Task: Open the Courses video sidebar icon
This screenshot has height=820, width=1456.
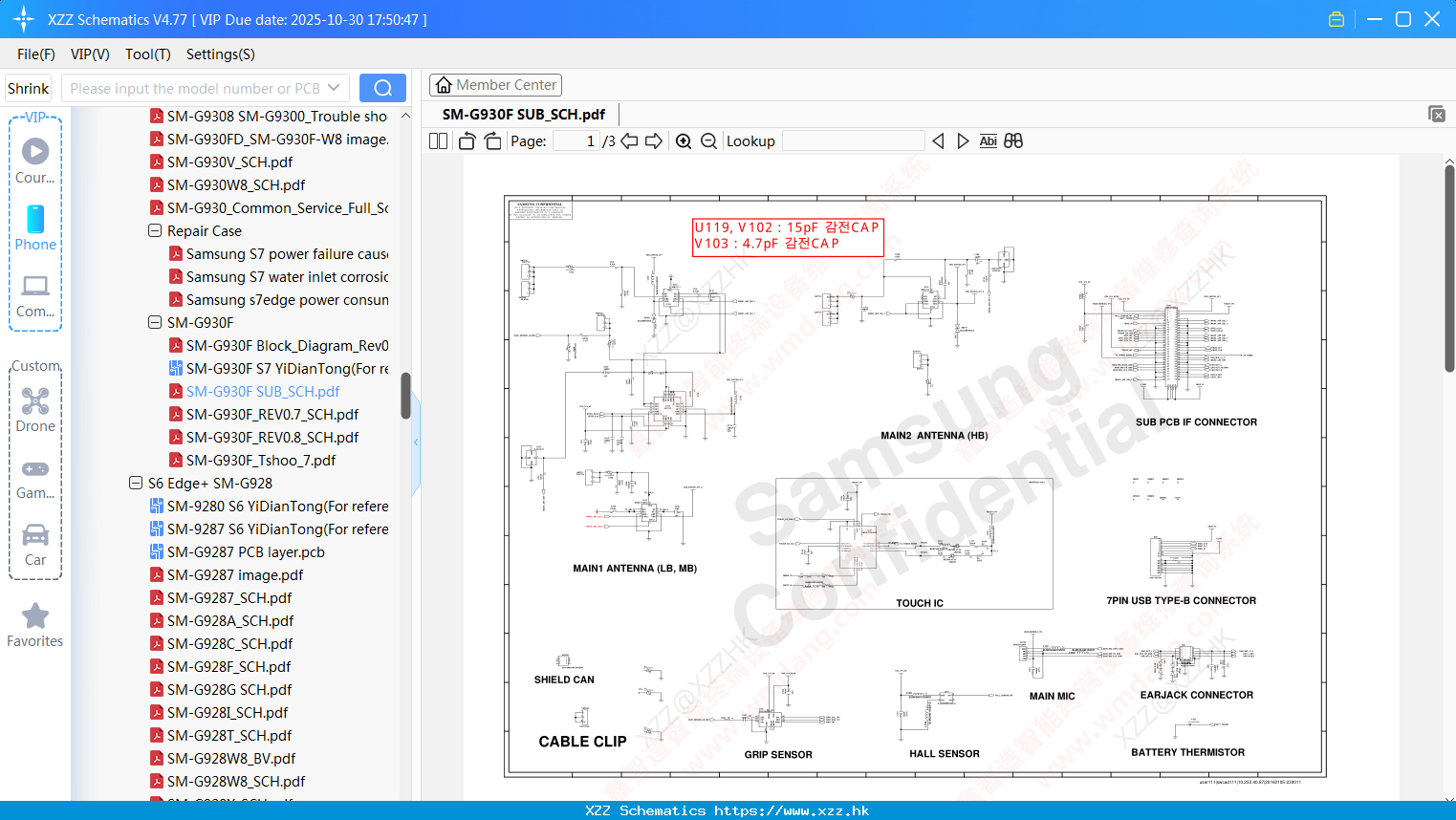Action: (x=35, y=152)
